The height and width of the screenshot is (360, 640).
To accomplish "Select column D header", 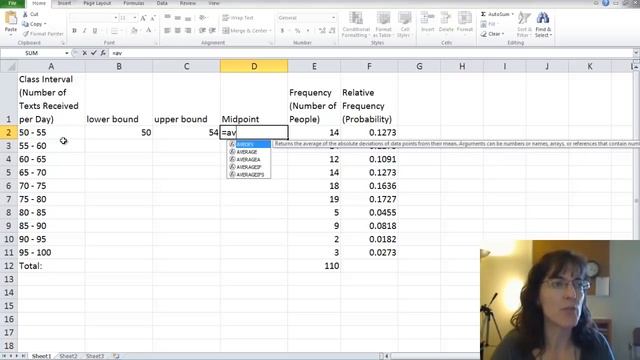I will (254, 66).
